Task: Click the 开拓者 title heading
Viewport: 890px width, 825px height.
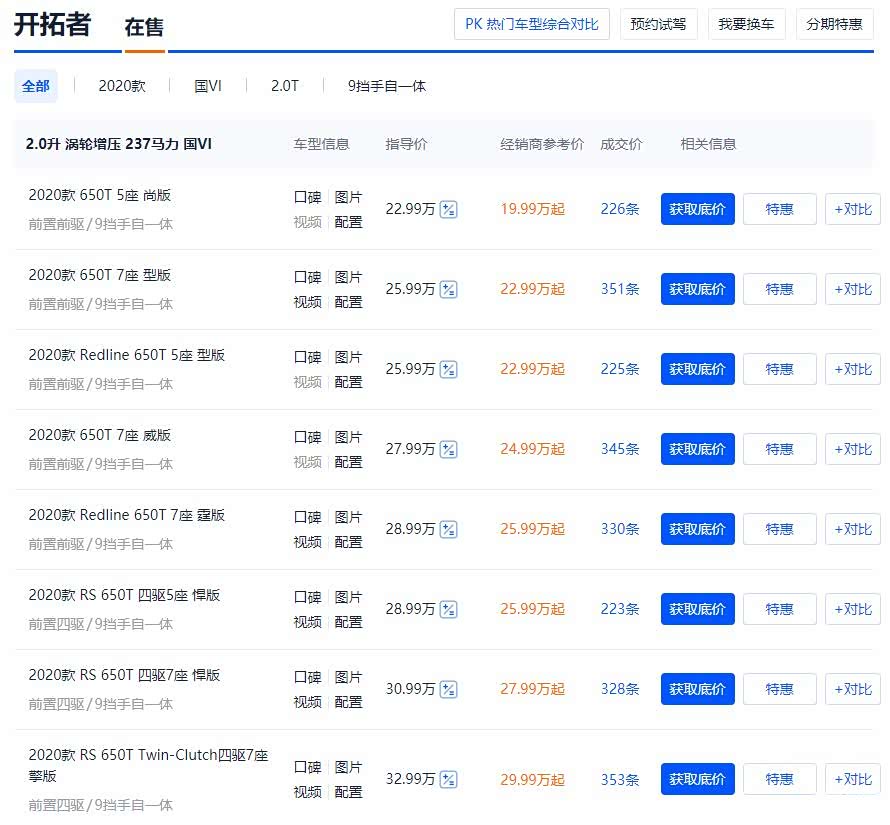Action: [x=52, y=24]
